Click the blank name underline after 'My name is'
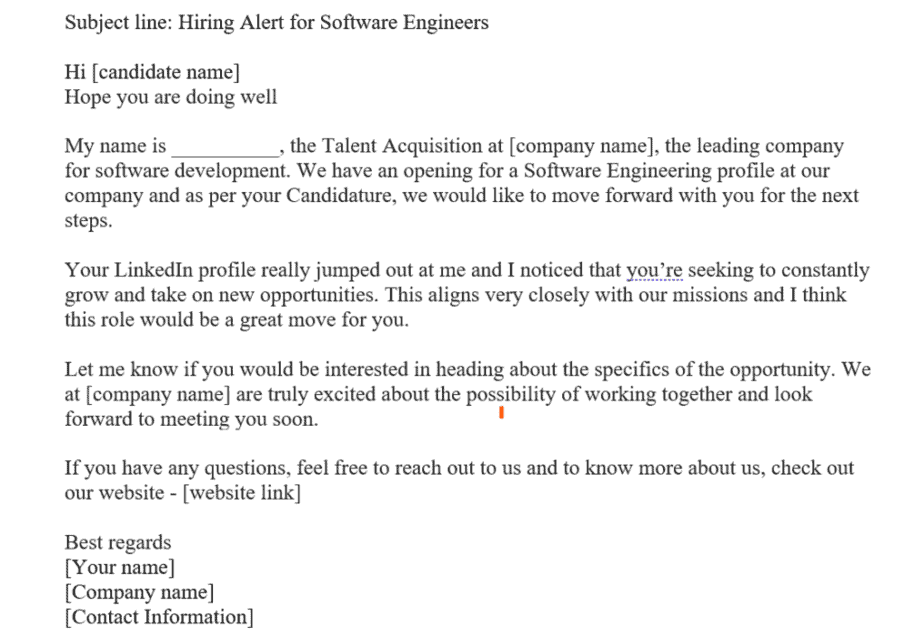The image size is (924, 636). pyautogui.click(x=225, y=147)
